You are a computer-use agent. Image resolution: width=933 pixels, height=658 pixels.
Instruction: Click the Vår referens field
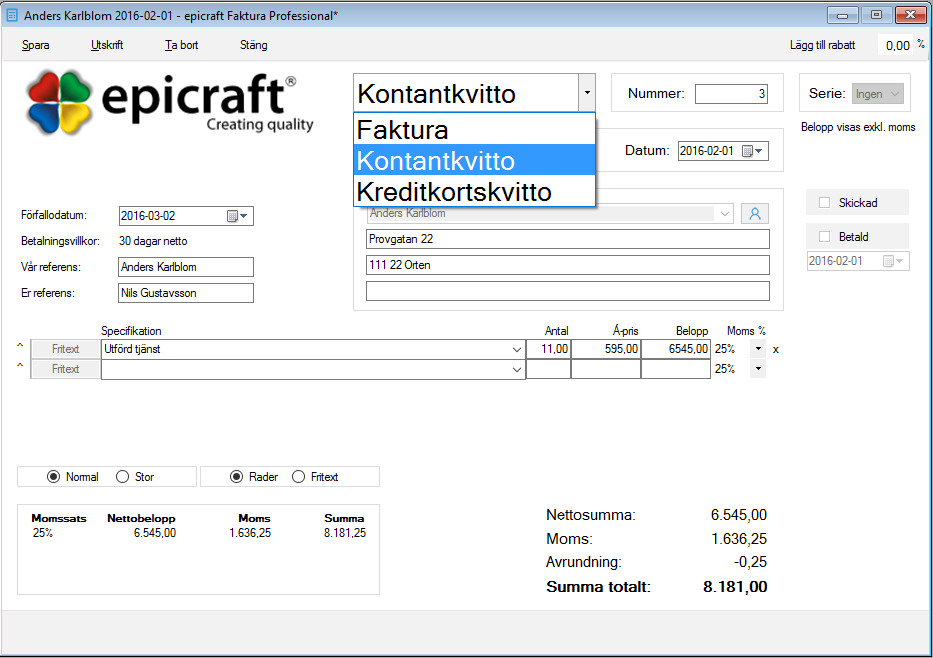pyautogui.click(x=186, y=267)
